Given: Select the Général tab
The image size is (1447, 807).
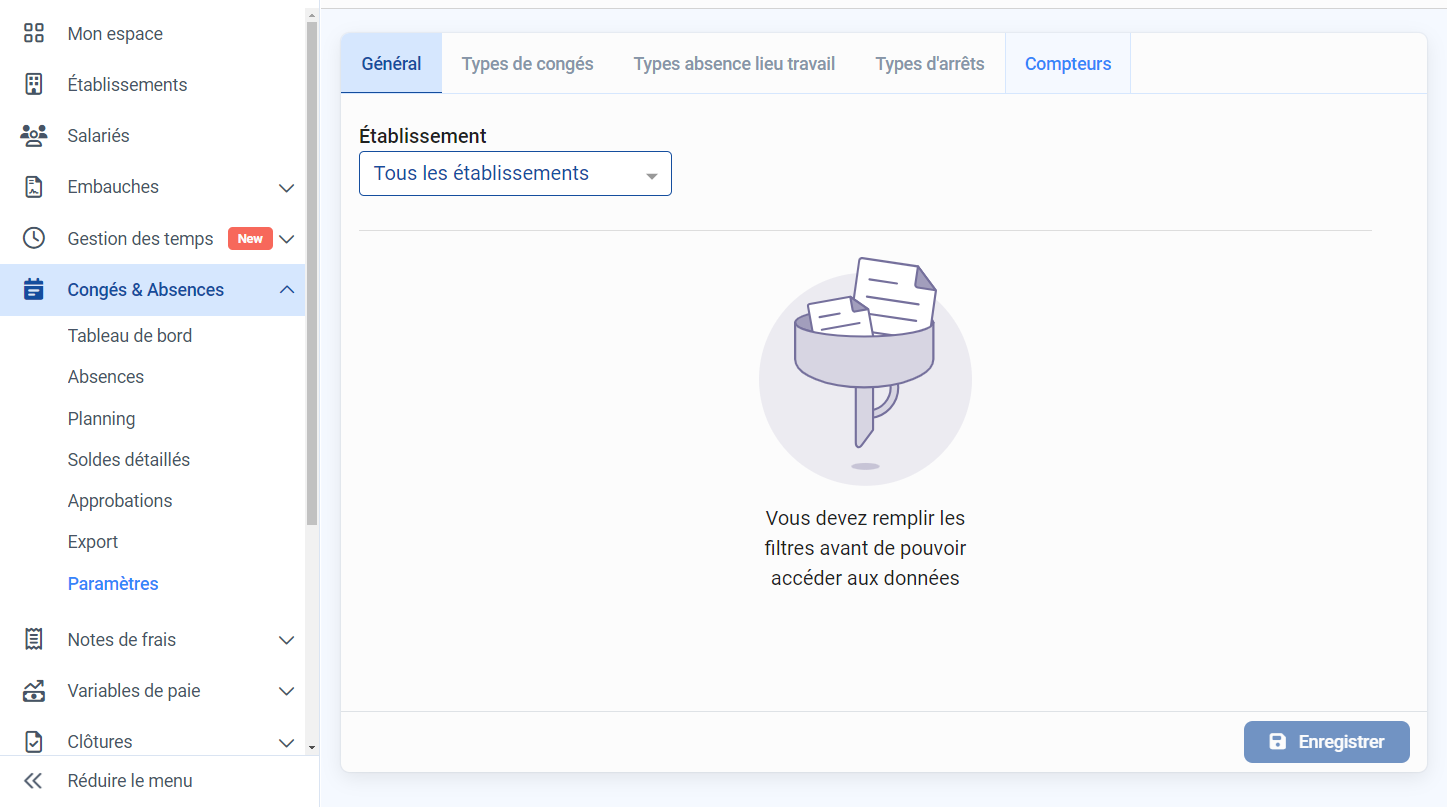Looking at the screenshot, I should [x=391, y=63].
